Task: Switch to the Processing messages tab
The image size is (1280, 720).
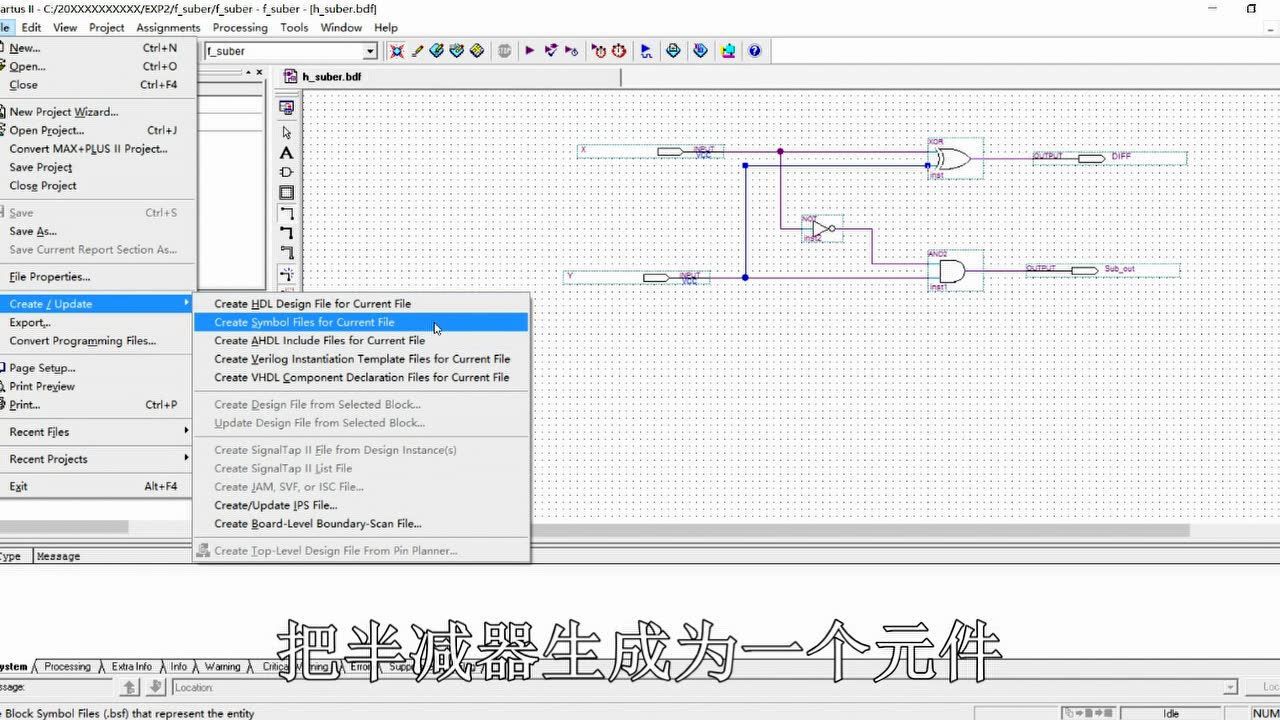Action: tap(67, 667)
